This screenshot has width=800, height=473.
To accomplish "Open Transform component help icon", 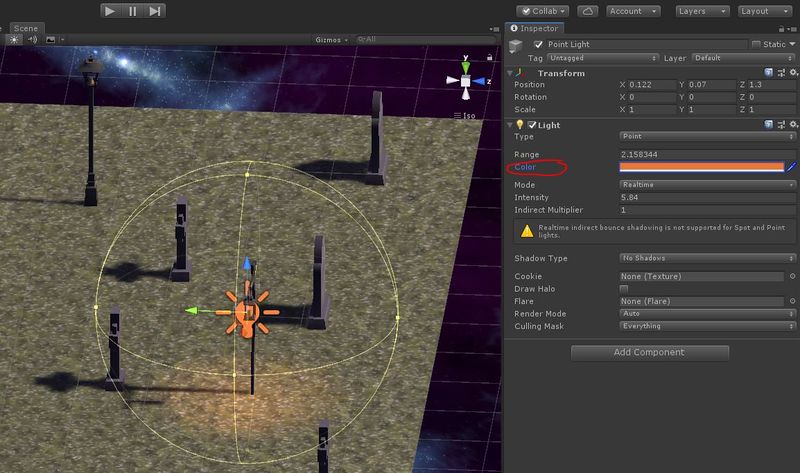I will point(768,72).
